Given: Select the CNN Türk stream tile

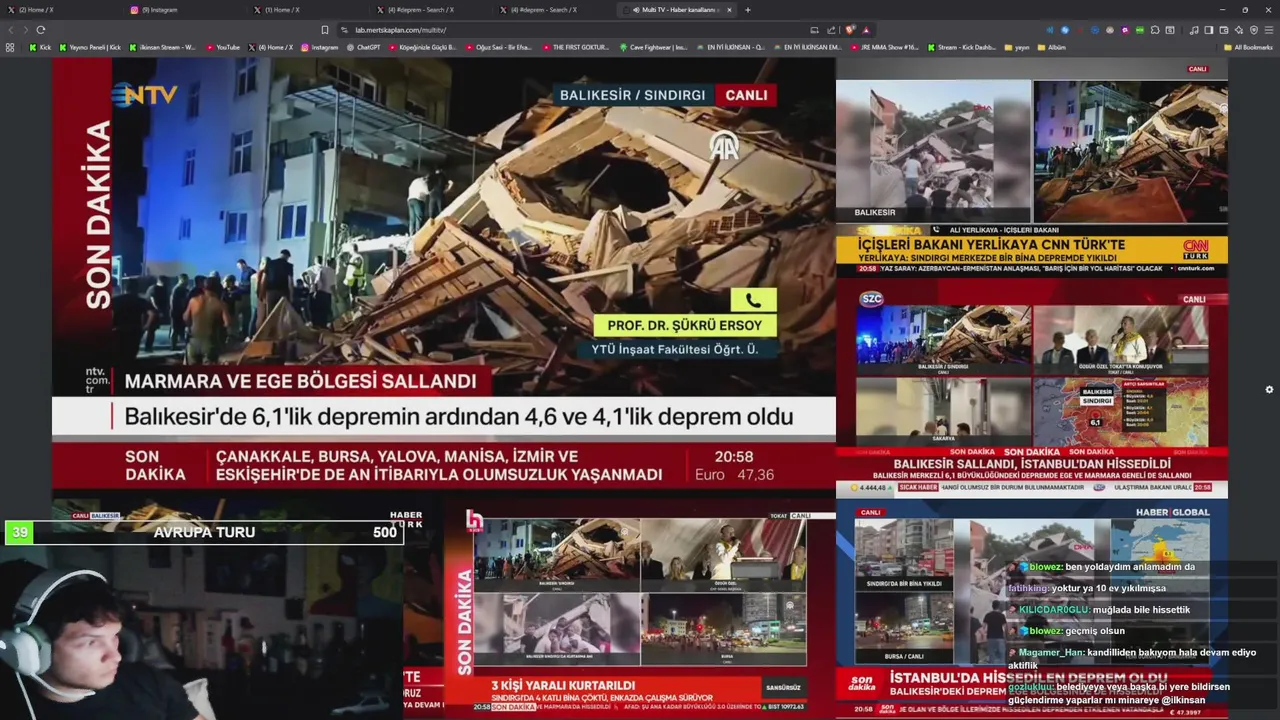Looking at the screenshot, I should tap(1032, 168).
